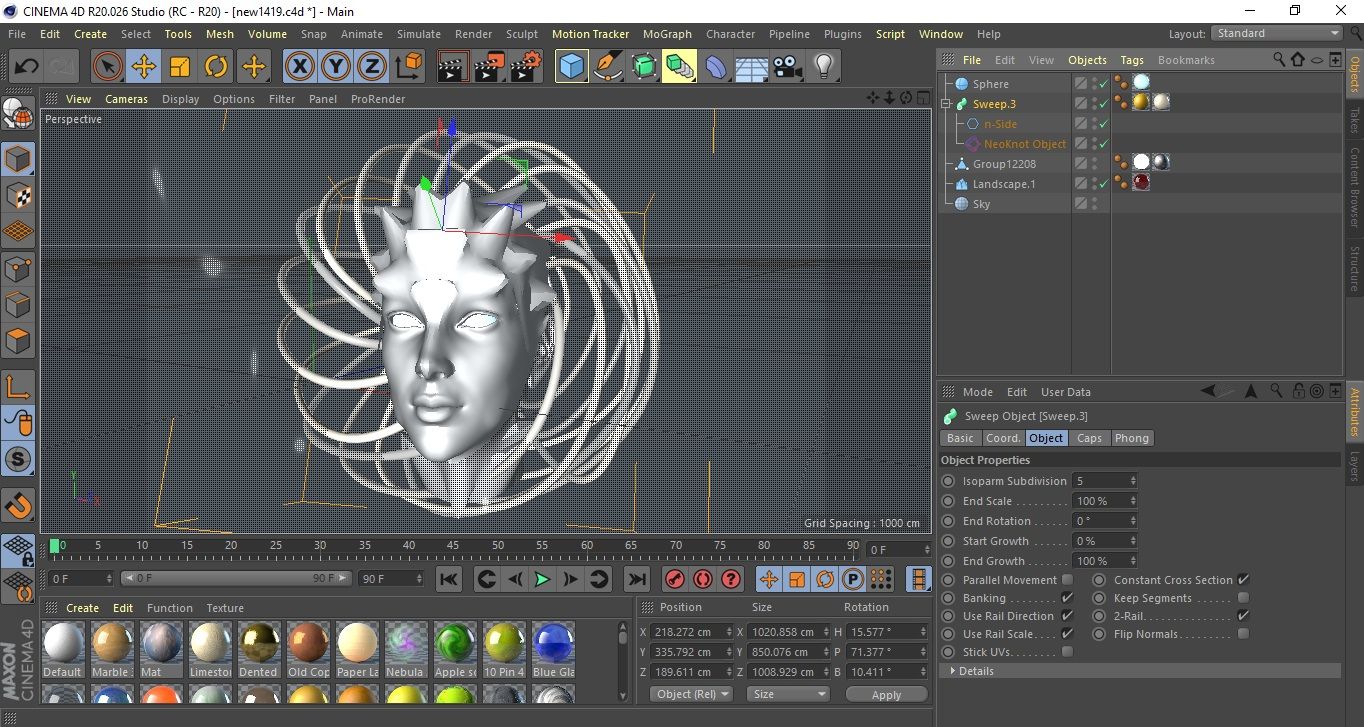Expand the Details section
This screenshot has height=727, width=1364.
pos(976,671)
